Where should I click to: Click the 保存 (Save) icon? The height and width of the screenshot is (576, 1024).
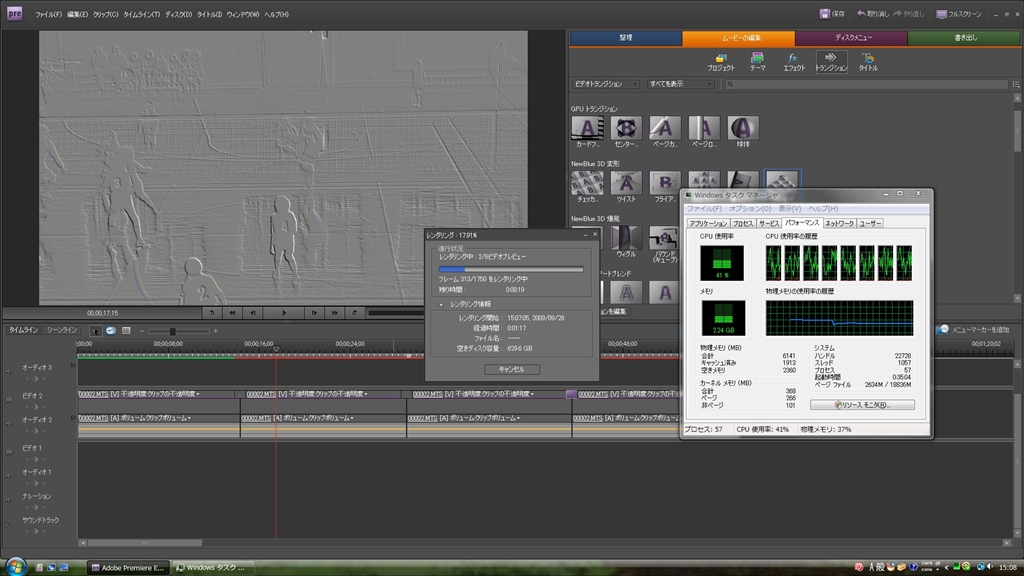tap(825, 14)
